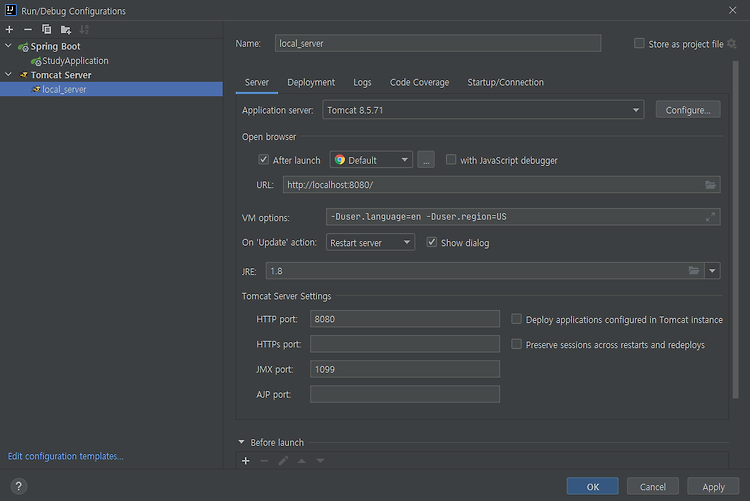Enable Store as project file
The image size is (750, 501).
[x=639, y=44]
